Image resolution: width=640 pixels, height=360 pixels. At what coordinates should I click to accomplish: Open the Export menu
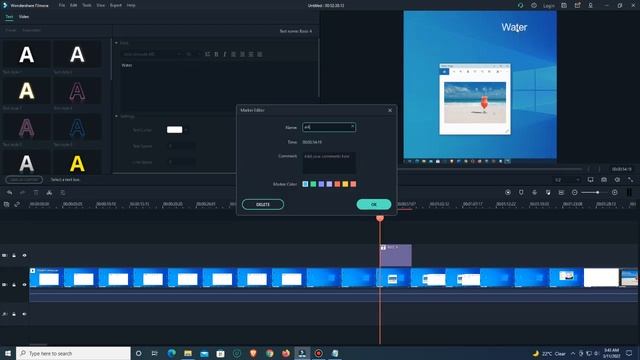tap(116, 5)
